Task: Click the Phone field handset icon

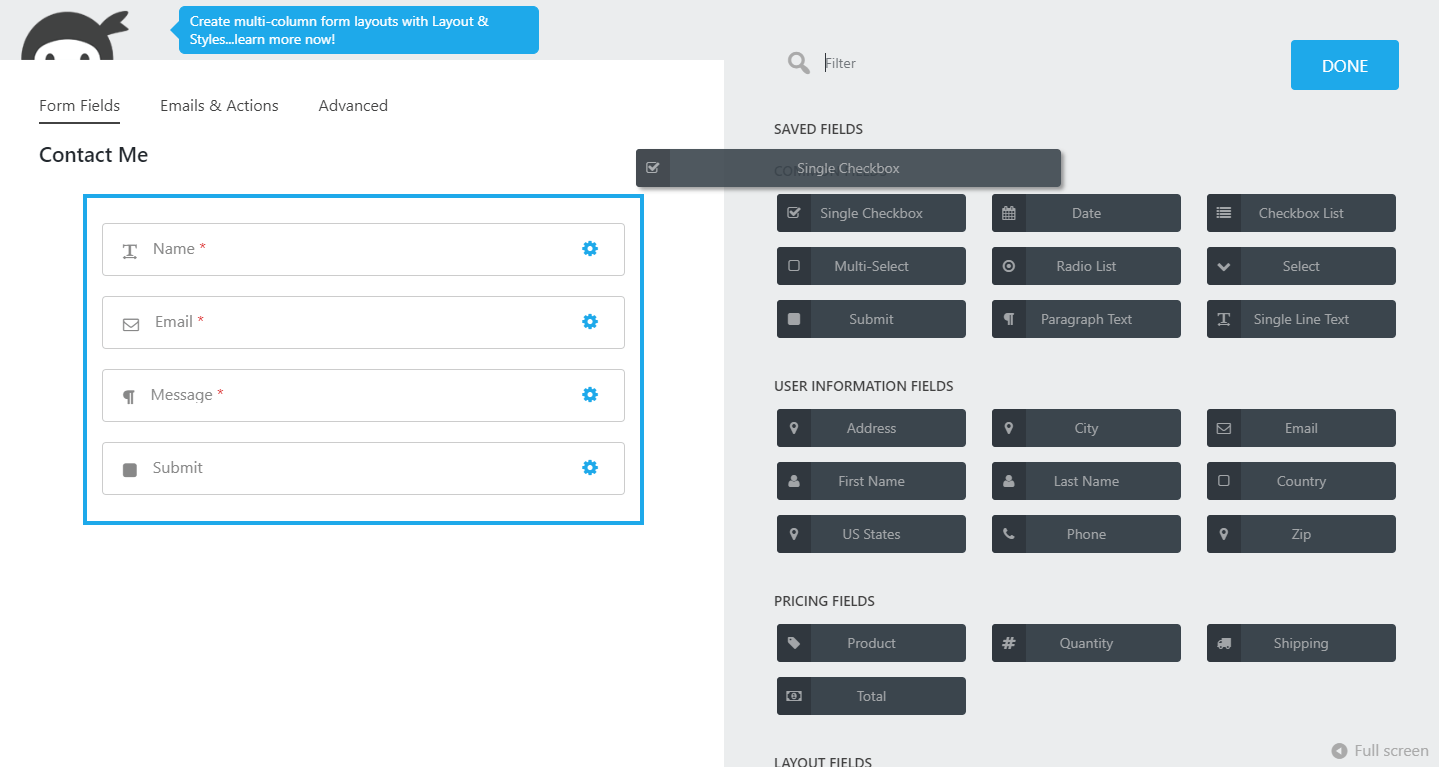Action: (x=1009, y=534)
